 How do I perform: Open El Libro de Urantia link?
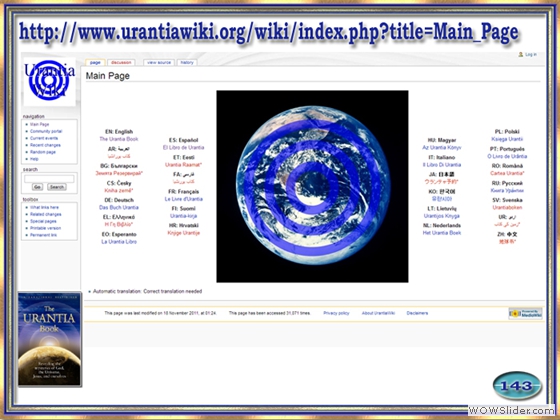click(184, 148)
